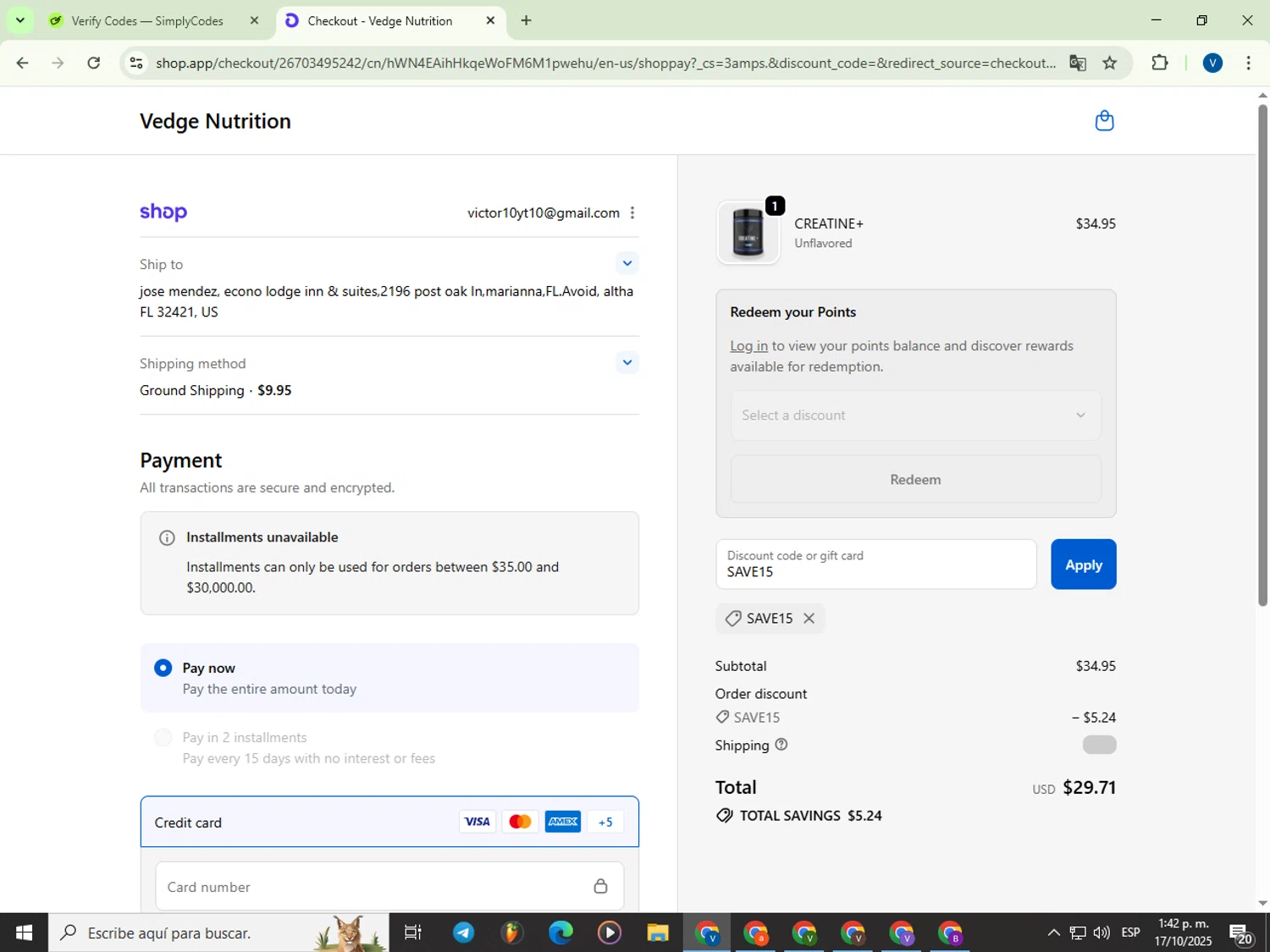Screen dimensions: 1270x952
Task: Click the Log in link for points
Action: coord(749,346)
